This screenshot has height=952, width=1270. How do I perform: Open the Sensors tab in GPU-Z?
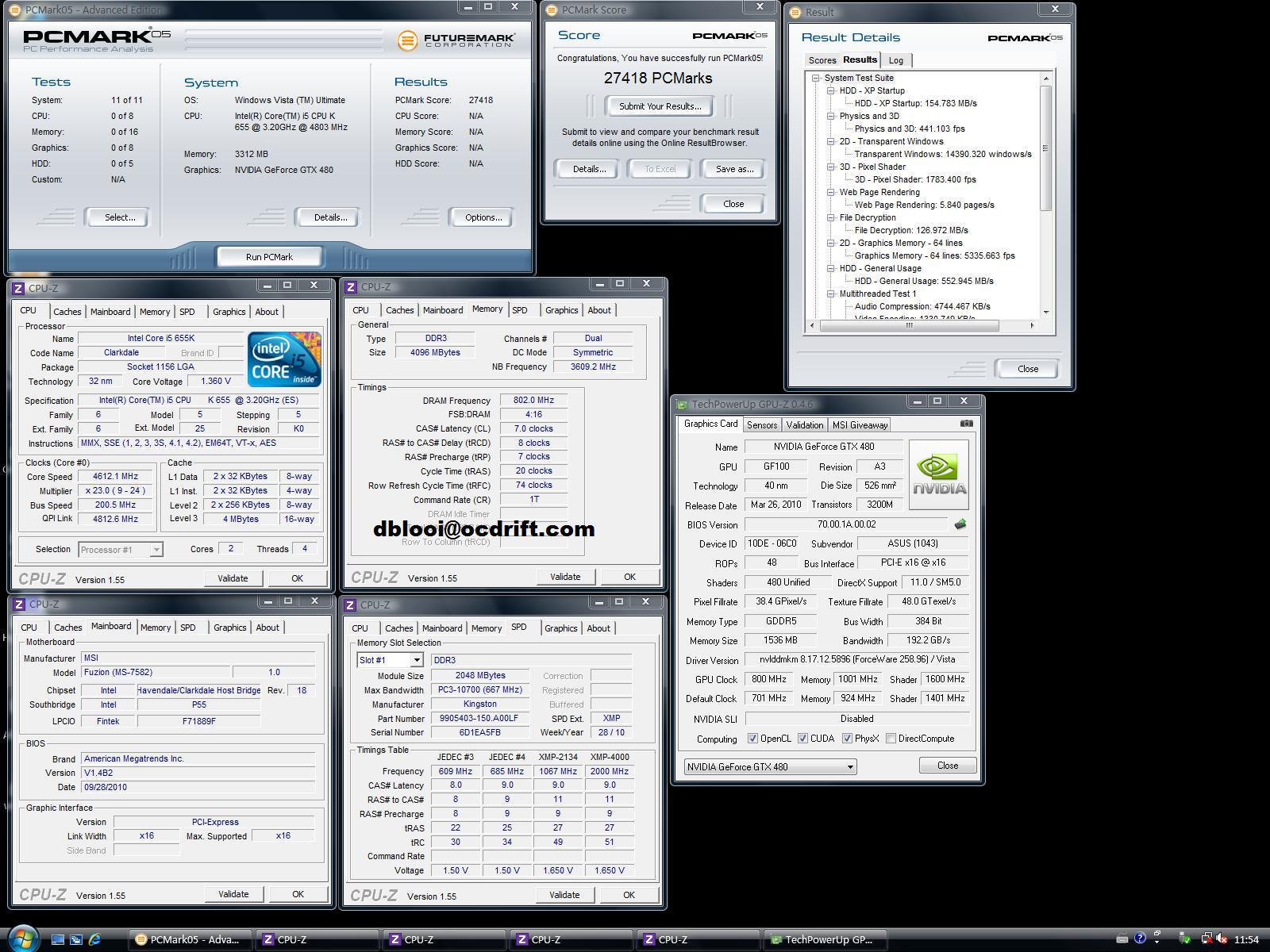coord(761,425)
